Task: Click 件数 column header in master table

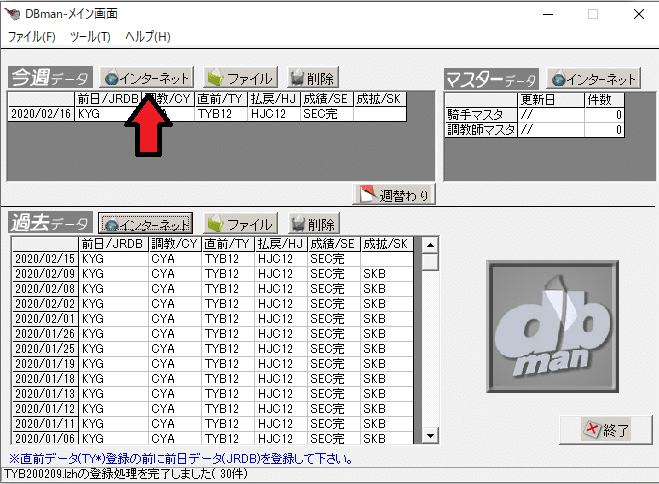Action: [604, 100]
